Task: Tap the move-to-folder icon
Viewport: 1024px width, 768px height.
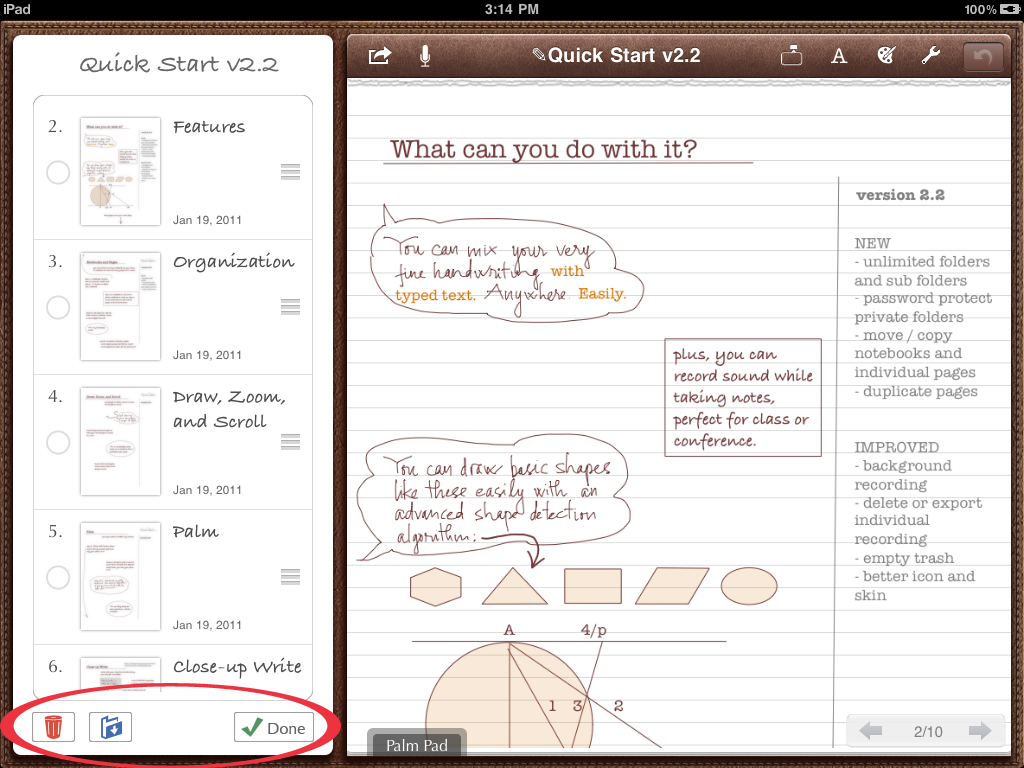Action: (x=110, y=727)
